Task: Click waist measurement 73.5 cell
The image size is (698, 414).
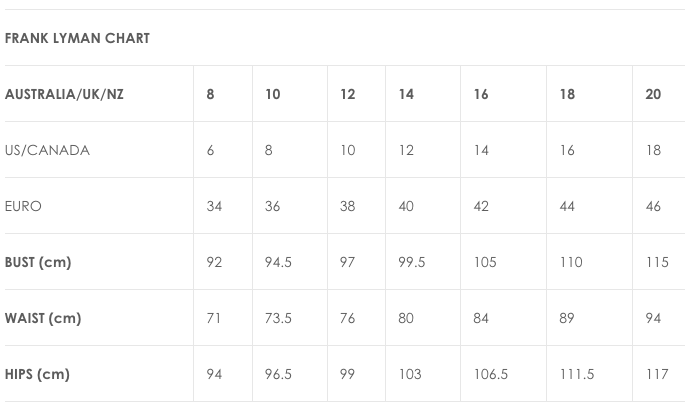Action: (278, 318)
